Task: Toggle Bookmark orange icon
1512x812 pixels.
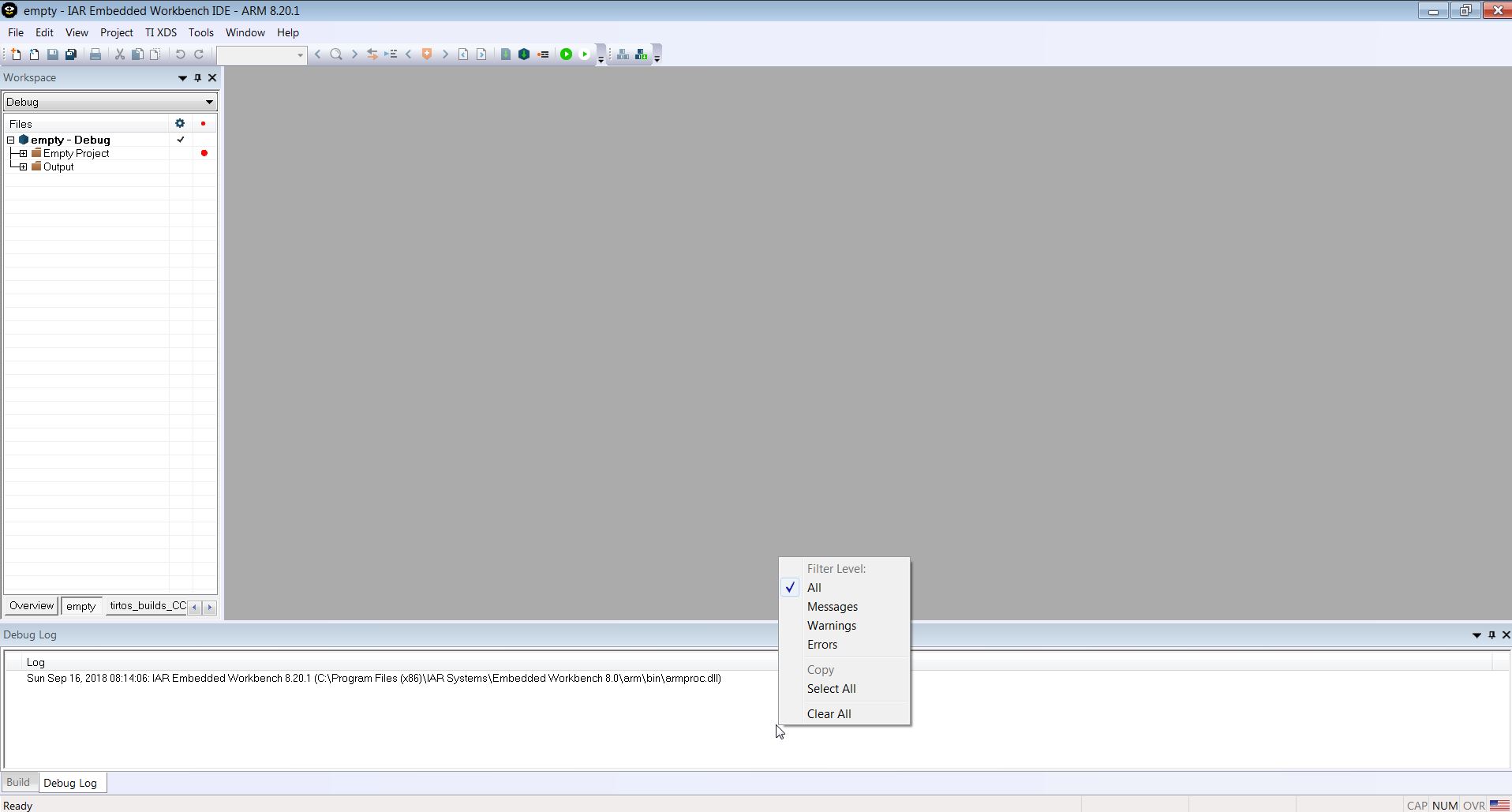Action: point(427,54)
